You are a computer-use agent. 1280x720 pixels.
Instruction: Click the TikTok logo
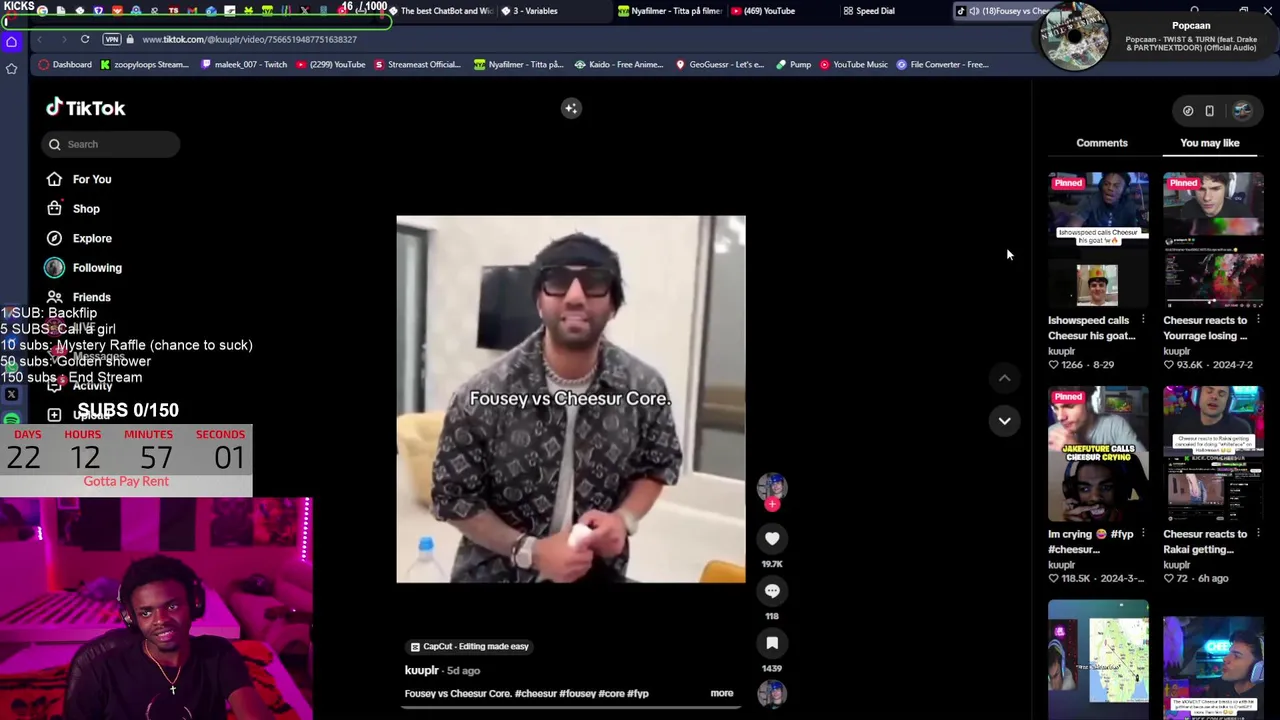pos(85,108)
